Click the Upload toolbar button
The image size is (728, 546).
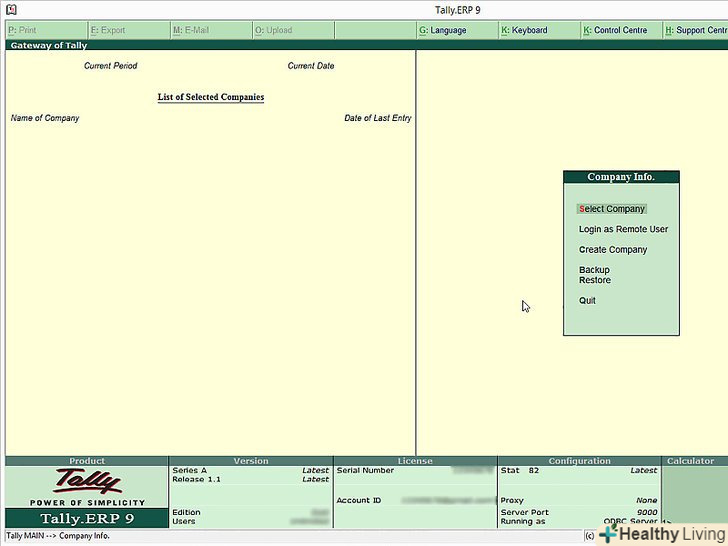[293, 30]
